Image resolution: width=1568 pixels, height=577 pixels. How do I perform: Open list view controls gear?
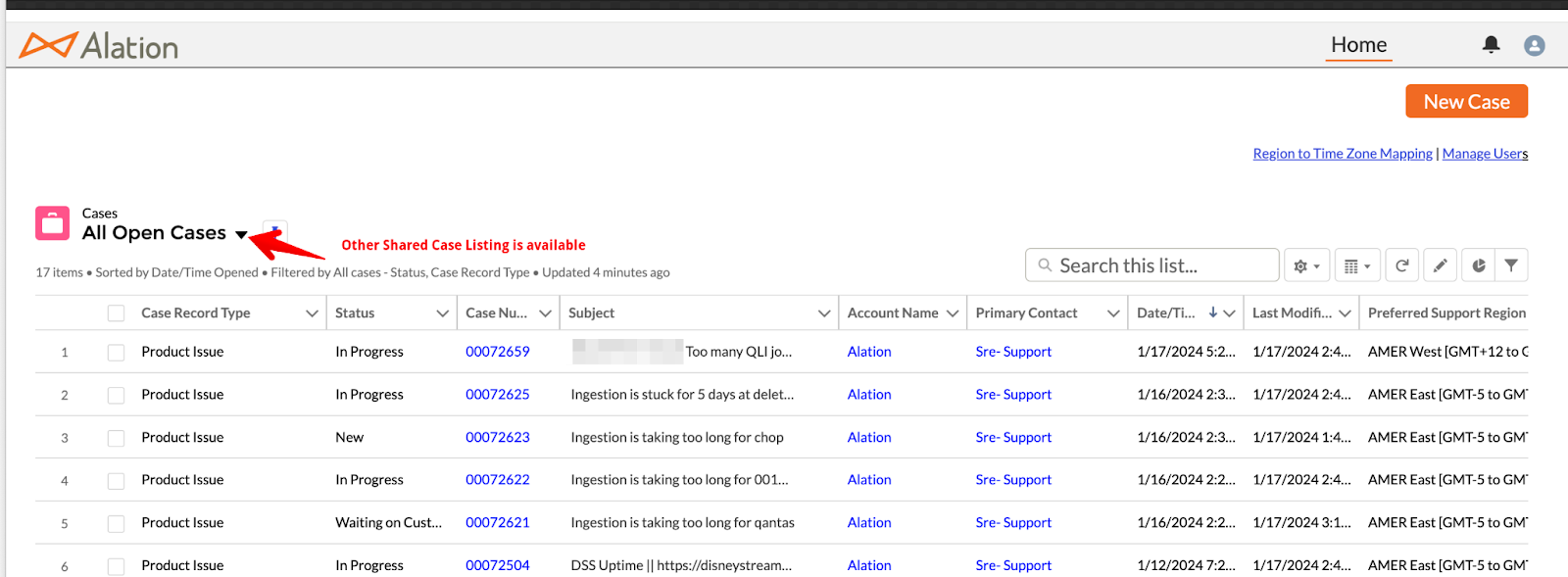click(x=1306, y=265)
